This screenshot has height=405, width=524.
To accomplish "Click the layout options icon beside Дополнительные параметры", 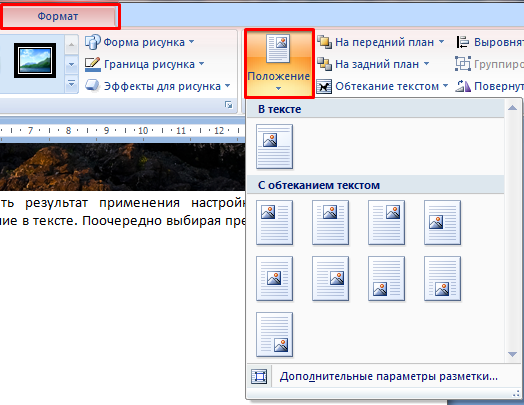I will click(x=259, y=377).
